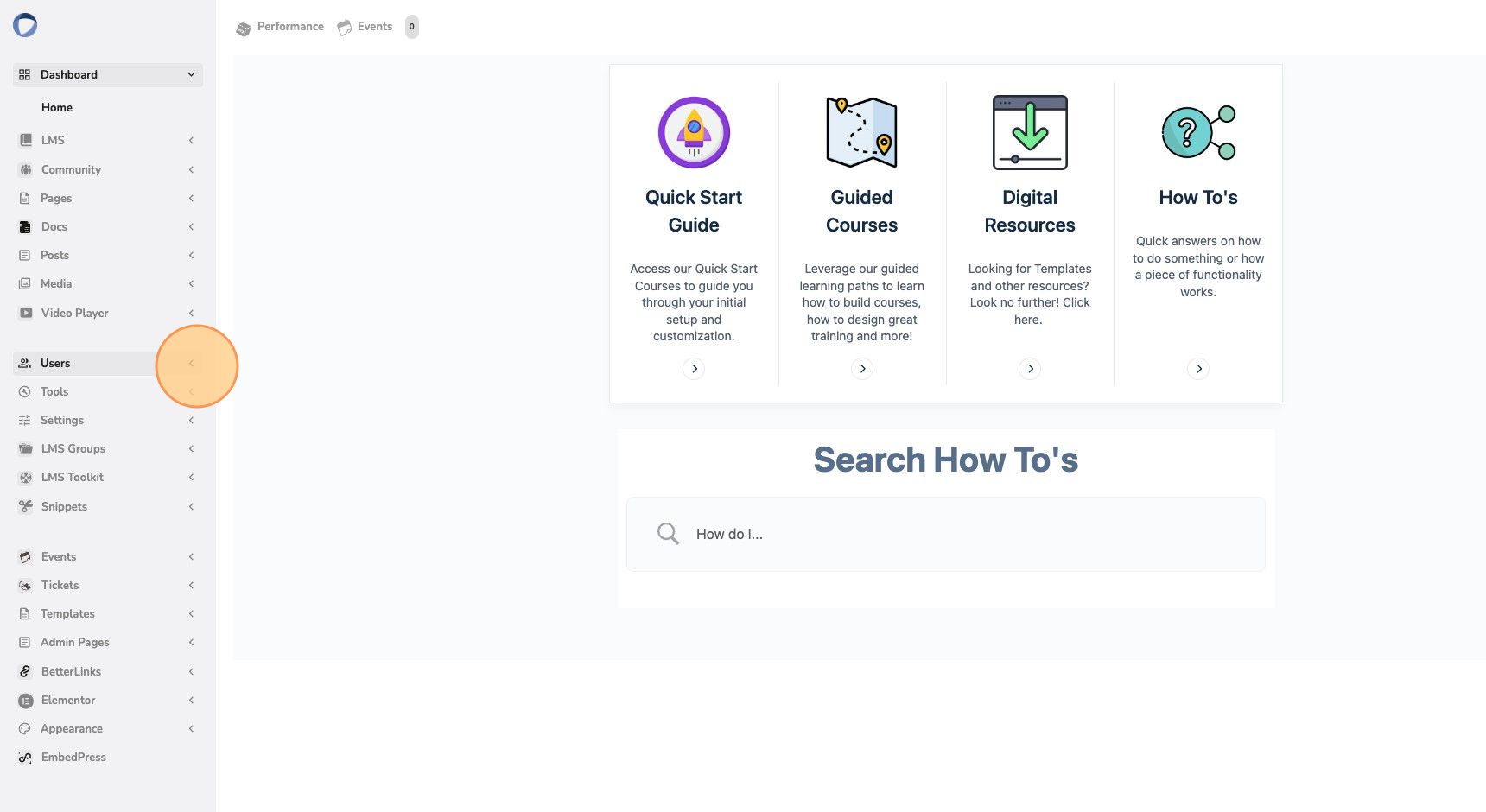Click the Events count badge
Viewport: 1486px width, 812px height.
click(412, 27)
